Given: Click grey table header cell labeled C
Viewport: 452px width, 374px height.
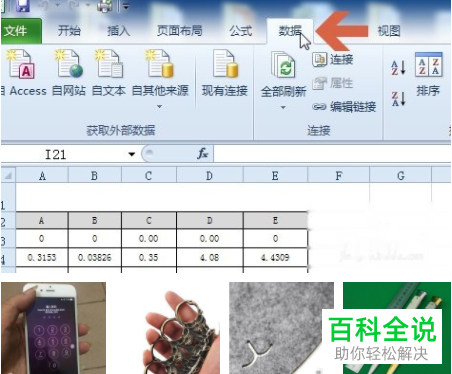Looking at the screenshot, I should [x=149, y=221].
